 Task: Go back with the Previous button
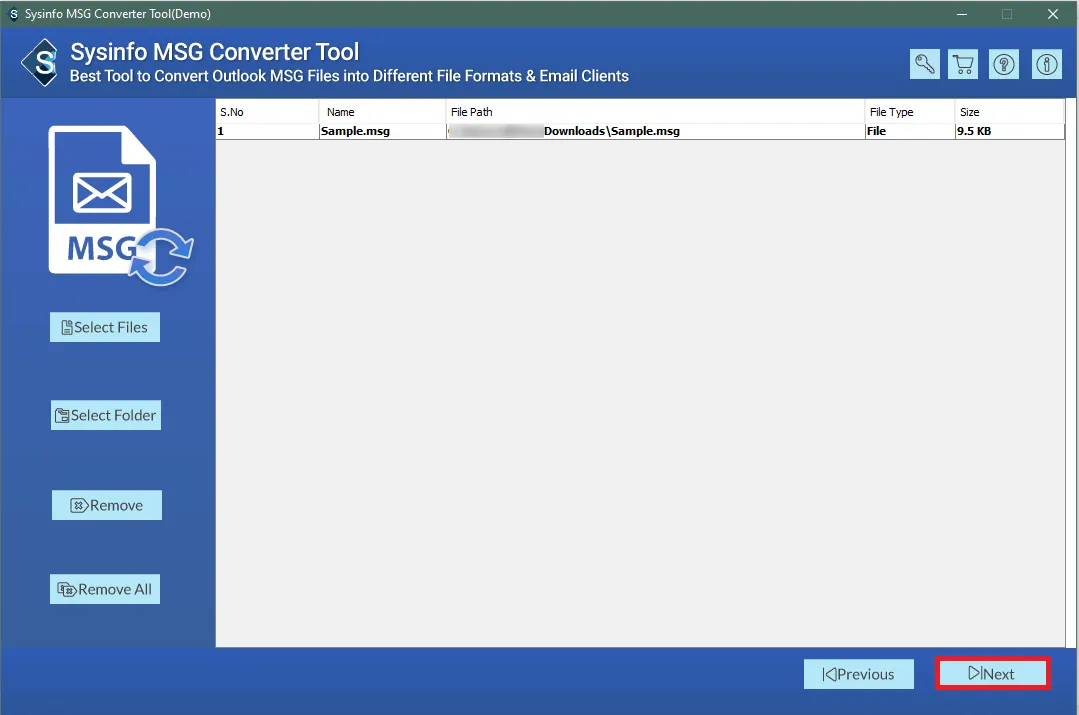(858, 674)
